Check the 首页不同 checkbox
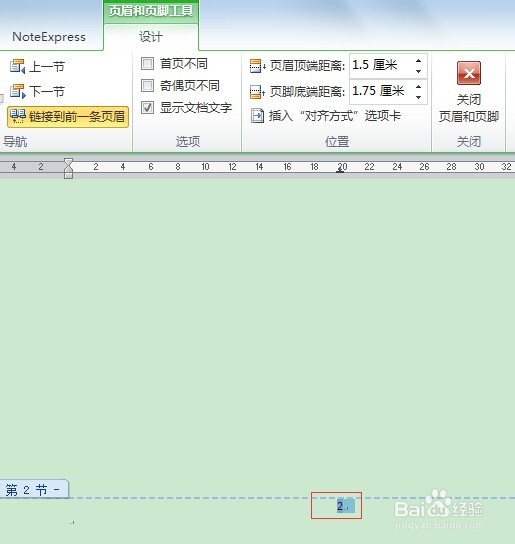515x544 pixels. [x=147, y=63]
